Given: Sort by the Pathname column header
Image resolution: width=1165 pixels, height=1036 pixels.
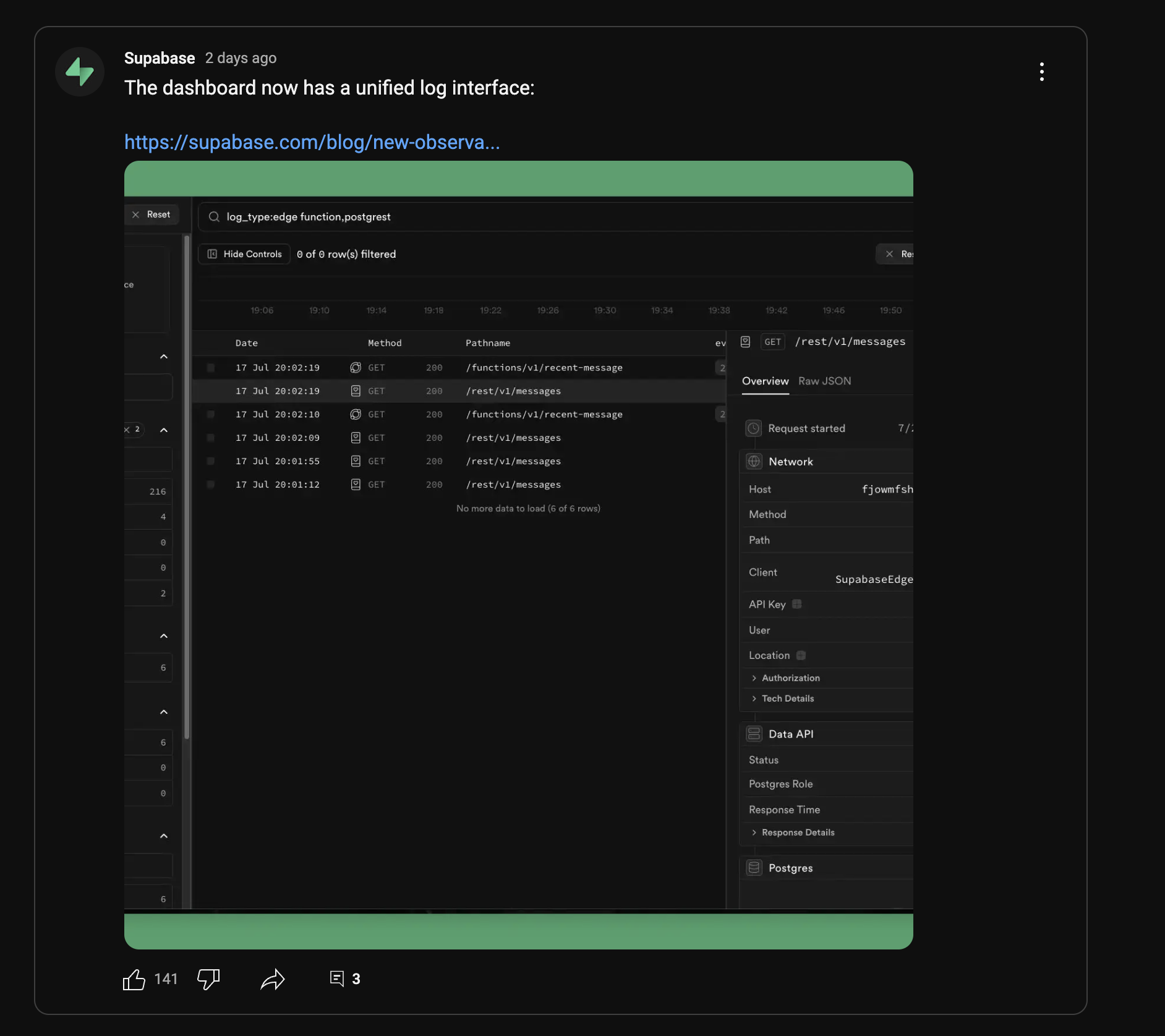Looking at the screenshot, I should pyautogui.click(x=488, y=343).
